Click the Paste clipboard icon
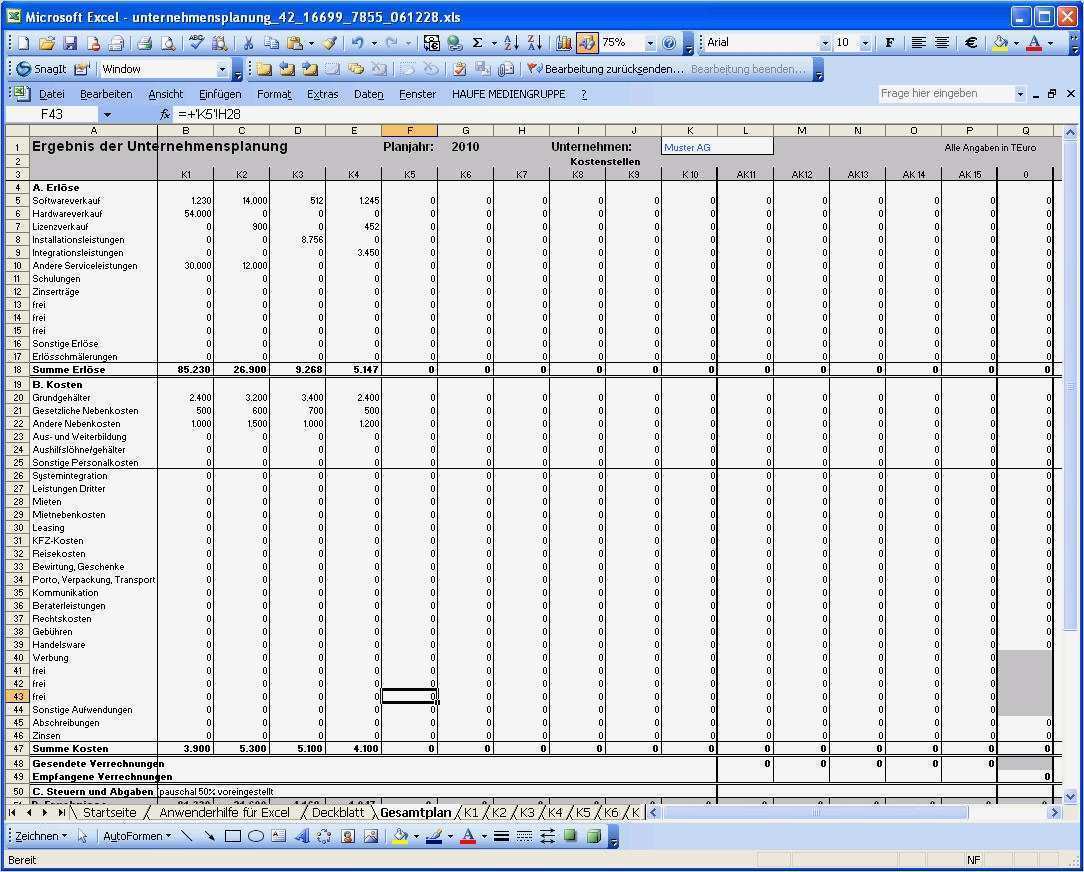Screen dimensions: 1084x872 (x=295, y=43)
